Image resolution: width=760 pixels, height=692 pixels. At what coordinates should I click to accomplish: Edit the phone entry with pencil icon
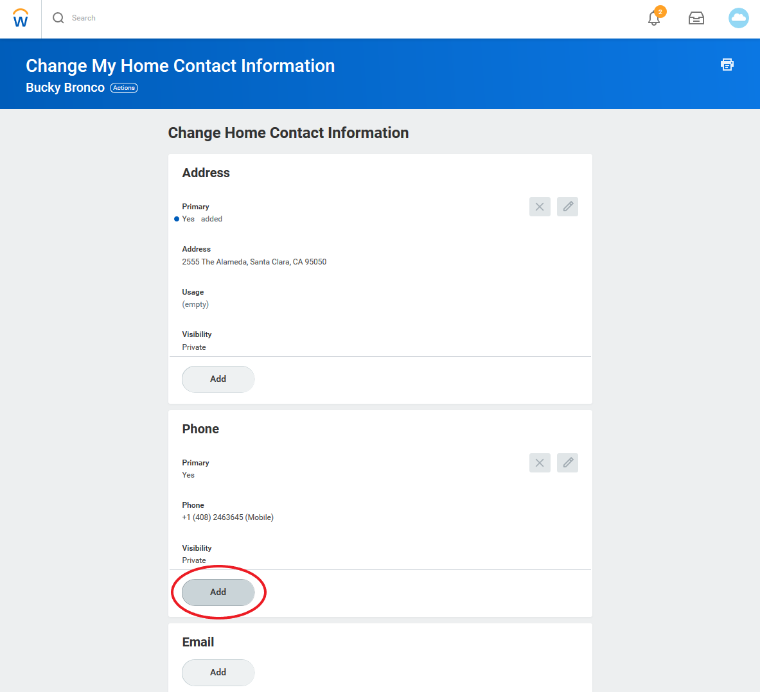point(568,463)
